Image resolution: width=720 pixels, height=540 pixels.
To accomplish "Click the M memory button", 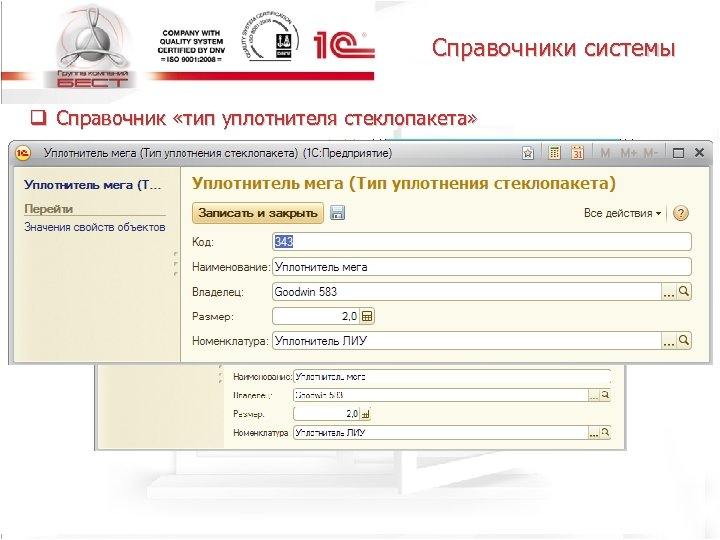I will pyautogui.click(x=605, y=153).
